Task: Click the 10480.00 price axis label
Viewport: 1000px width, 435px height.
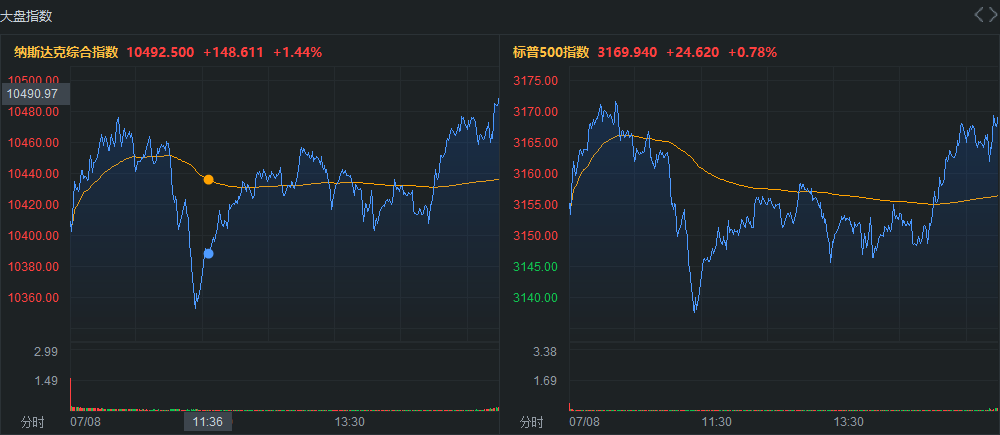Action: click(33, 112)
